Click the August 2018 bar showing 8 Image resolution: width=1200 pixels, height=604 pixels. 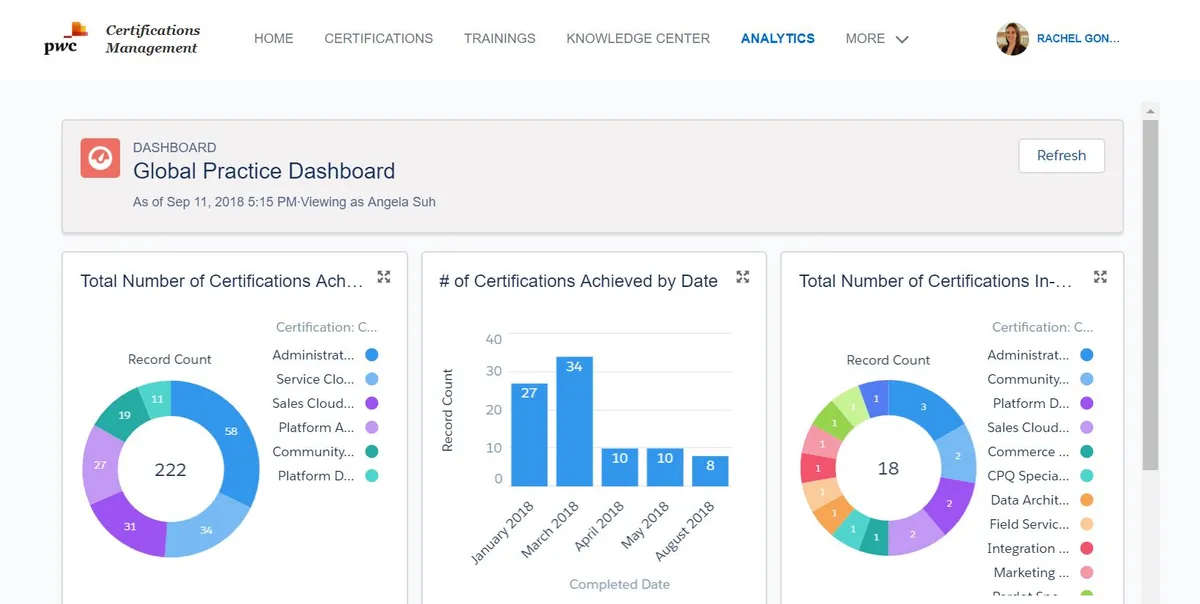pos(710,472)
